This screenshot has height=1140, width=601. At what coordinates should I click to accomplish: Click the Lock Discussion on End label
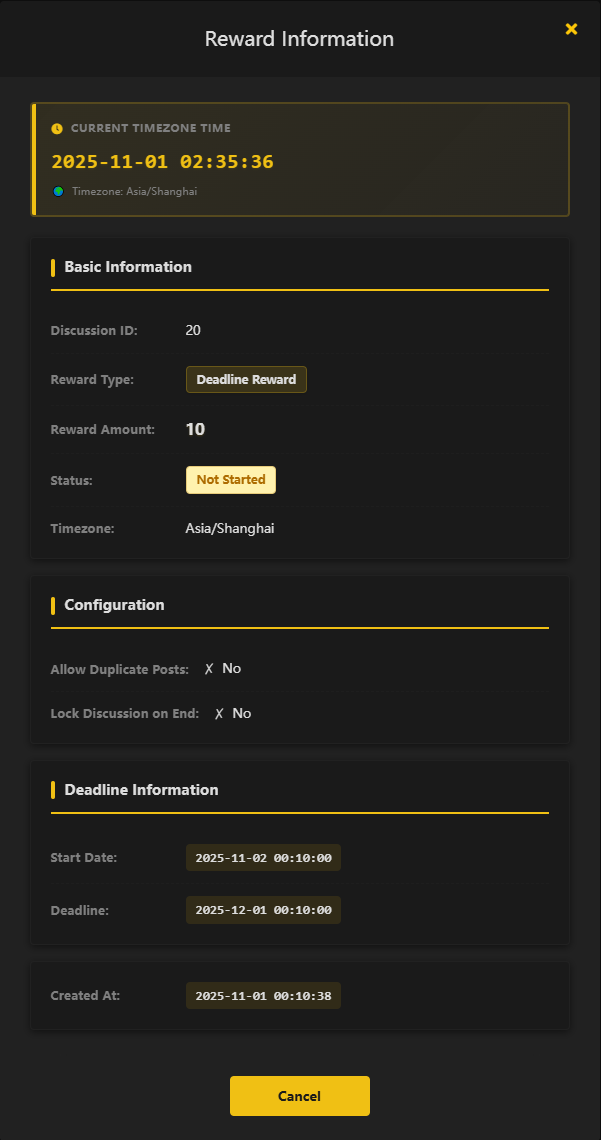coord(125,714)
